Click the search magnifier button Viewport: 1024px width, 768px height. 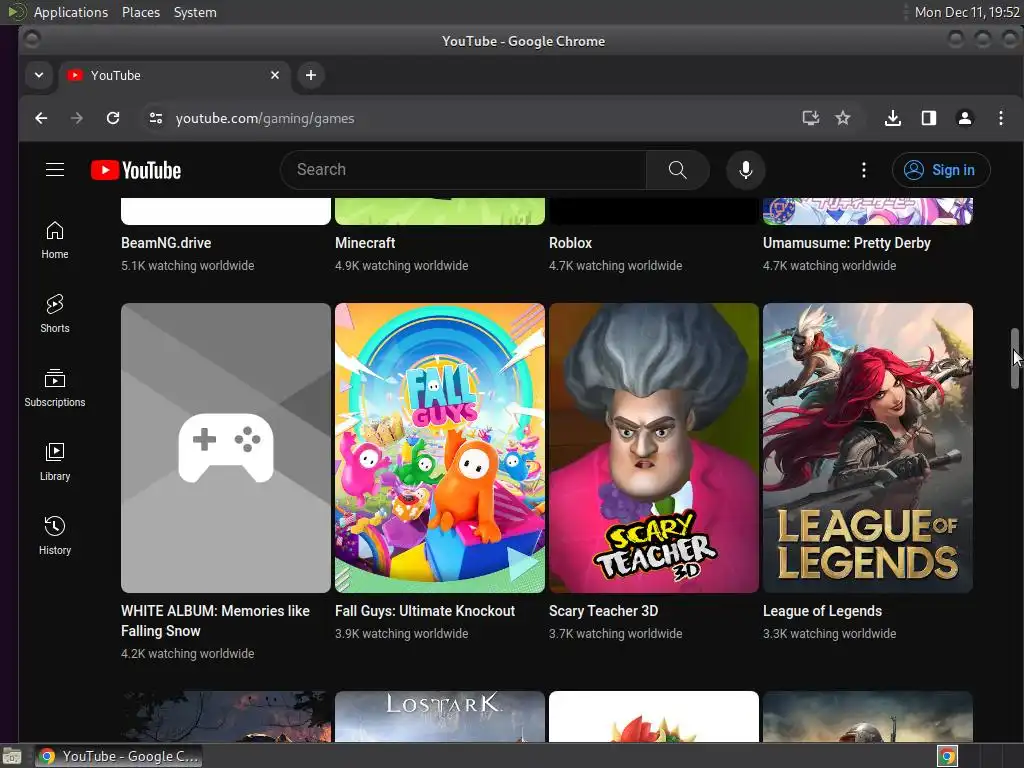coord(677,170)
